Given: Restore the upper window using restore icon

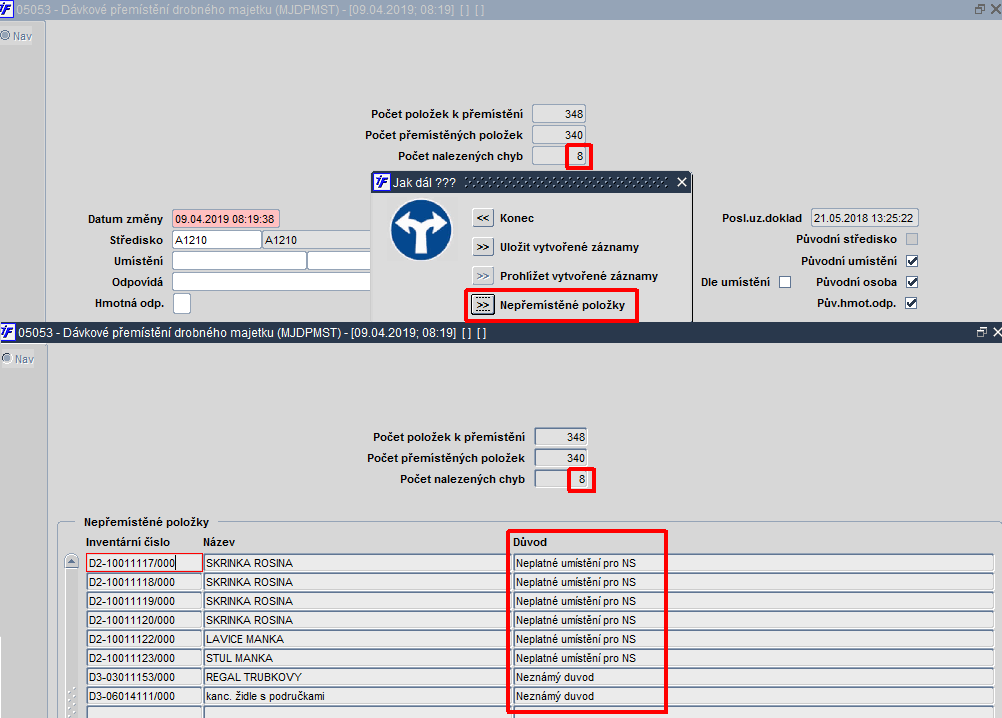Looking at the screenshot, I should coord(980,9).
